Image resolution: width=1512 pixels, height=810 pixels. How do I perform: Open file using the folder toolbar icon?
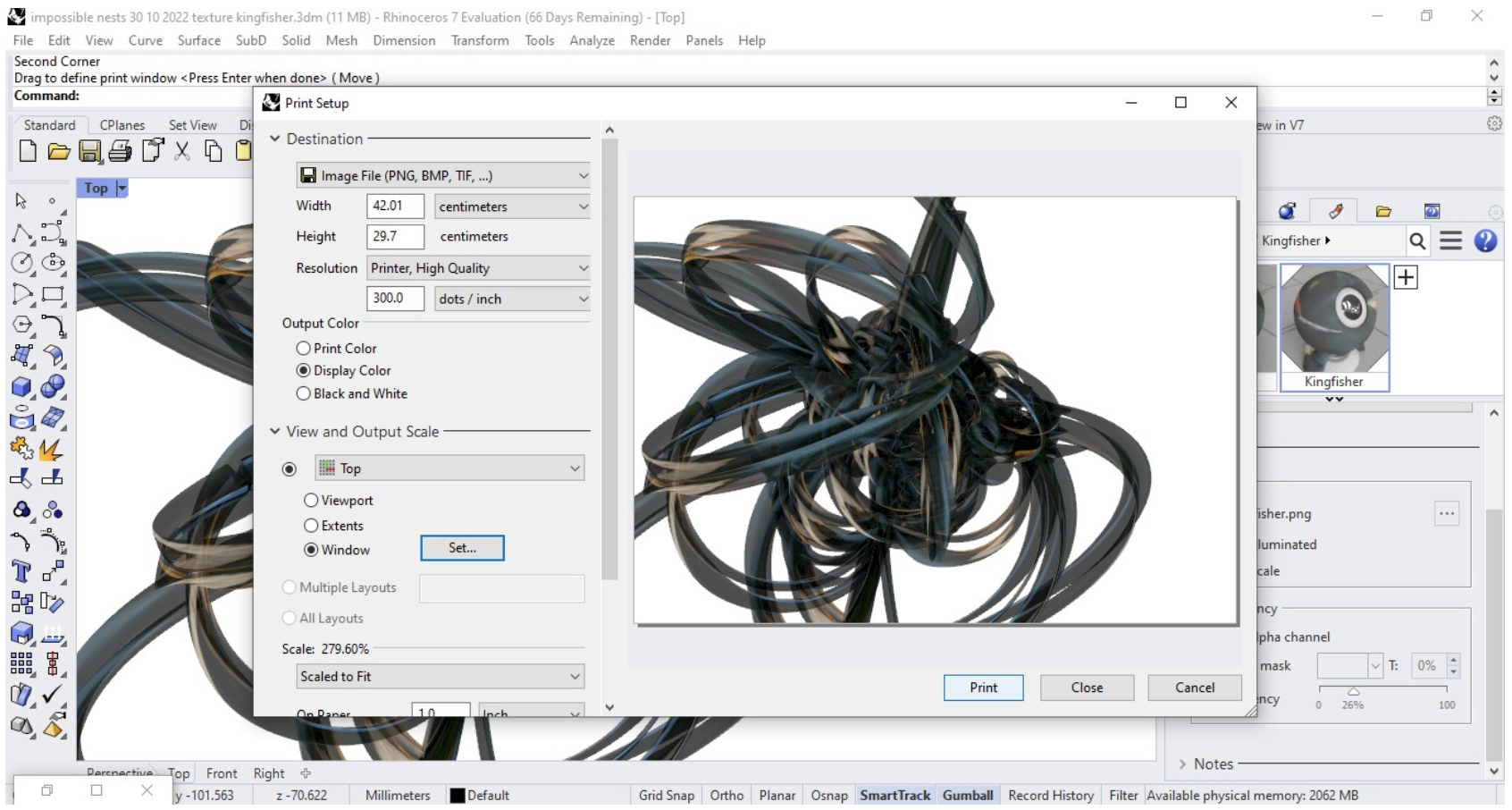click(59, 151)
